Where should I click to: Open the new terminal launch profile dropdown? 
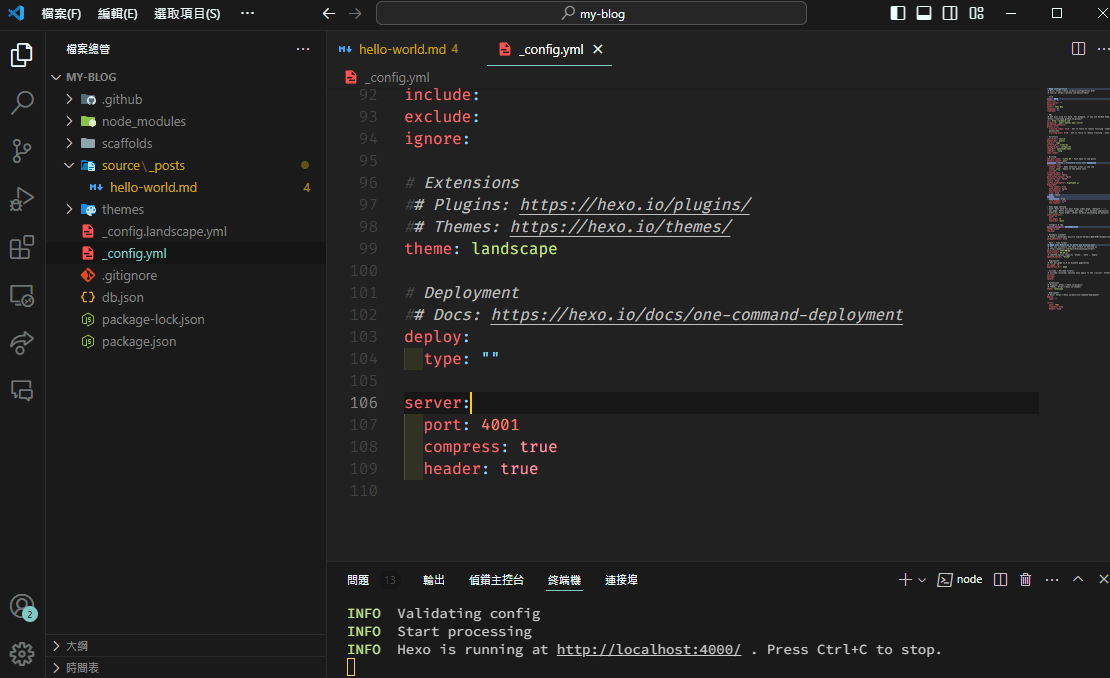coord(922,580)
